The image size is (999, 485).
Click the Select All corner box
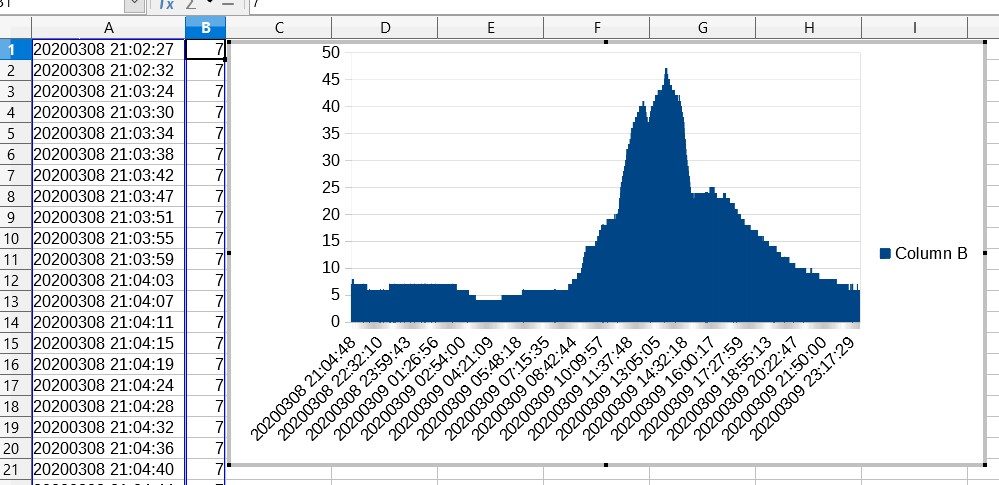pos(14,28)
